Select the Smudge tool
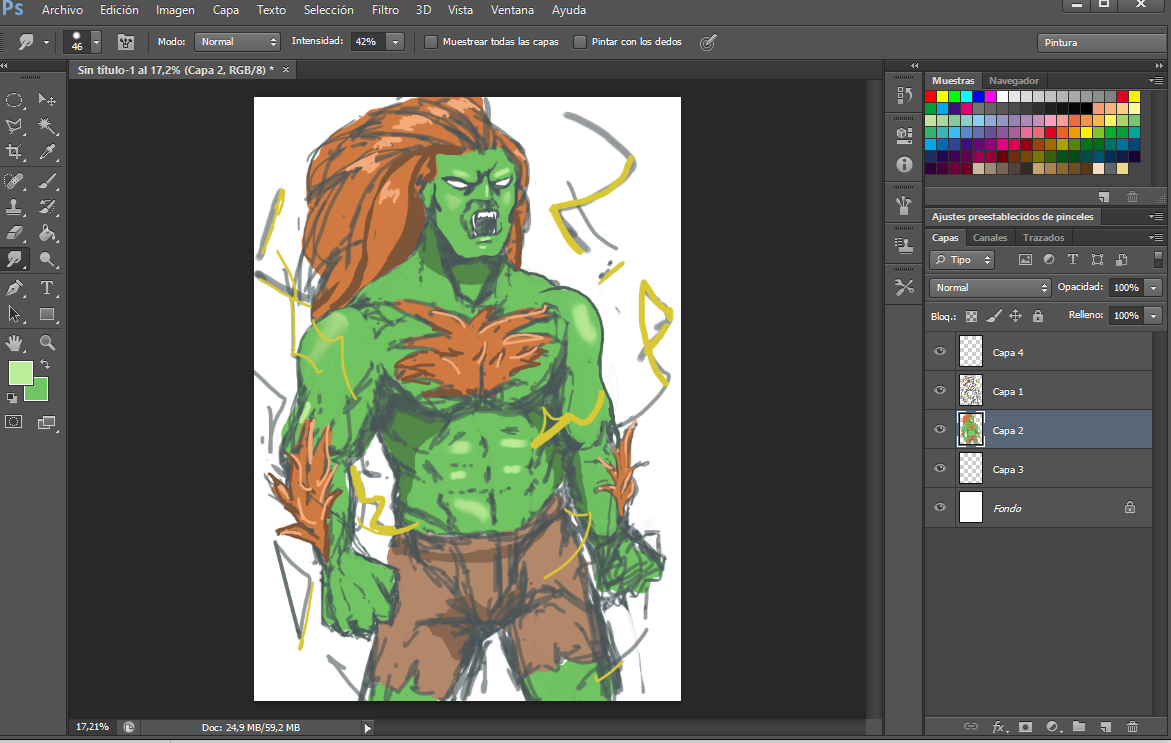1171x743 pixels. pyautogui.click(x=14, y=259)
